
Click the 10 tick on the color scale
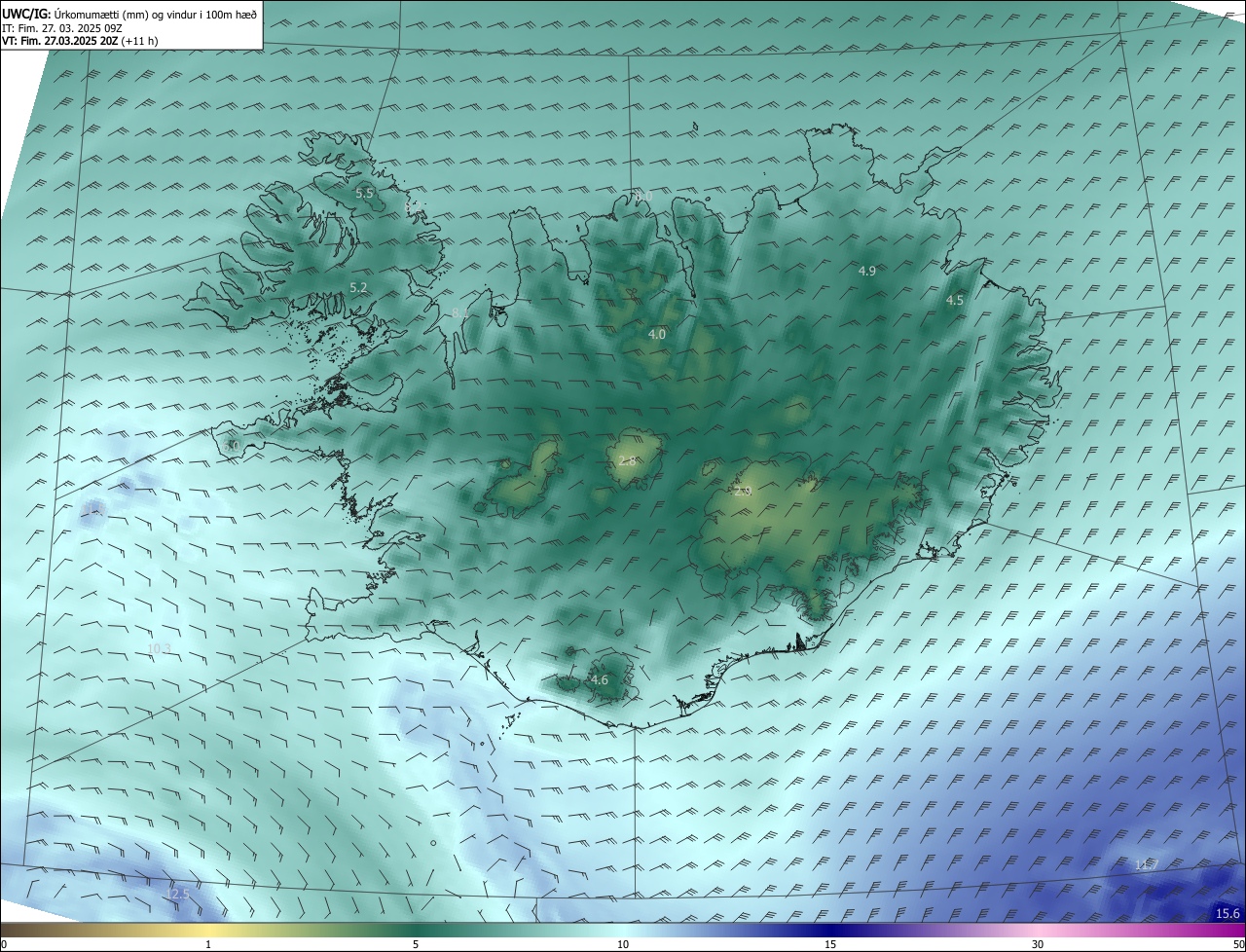[623, 944]
